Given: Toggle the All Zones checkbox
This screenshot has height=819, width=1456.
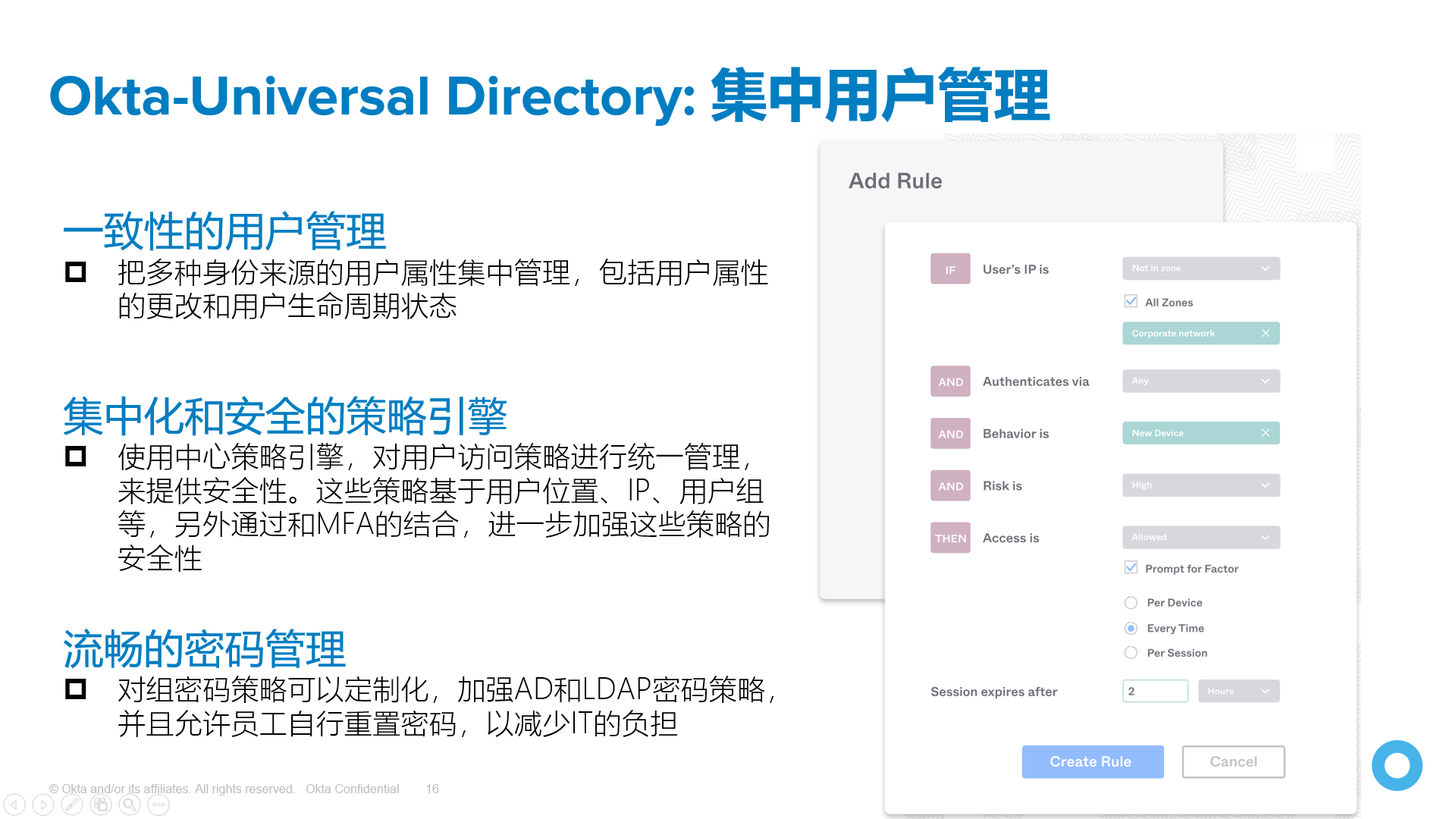Looking at the screenshot, I should (x=1131, y=301).
